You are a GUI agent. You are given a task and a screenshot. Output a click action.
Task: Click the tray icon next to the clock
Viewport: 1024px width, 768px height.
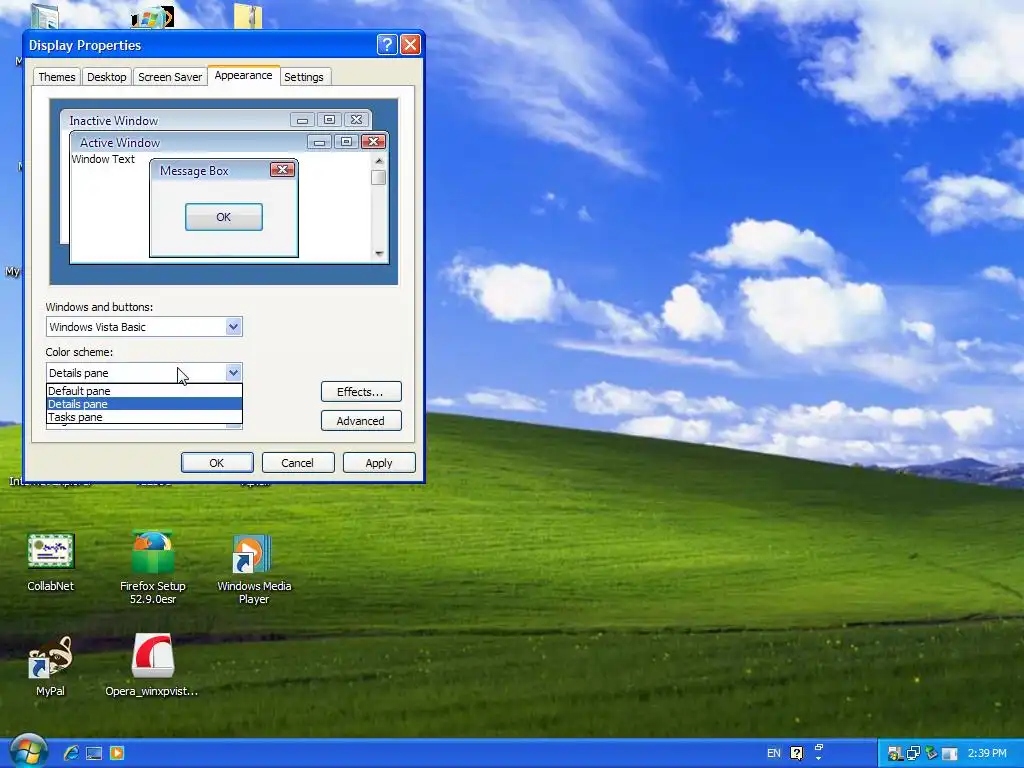tap(950, 754)
